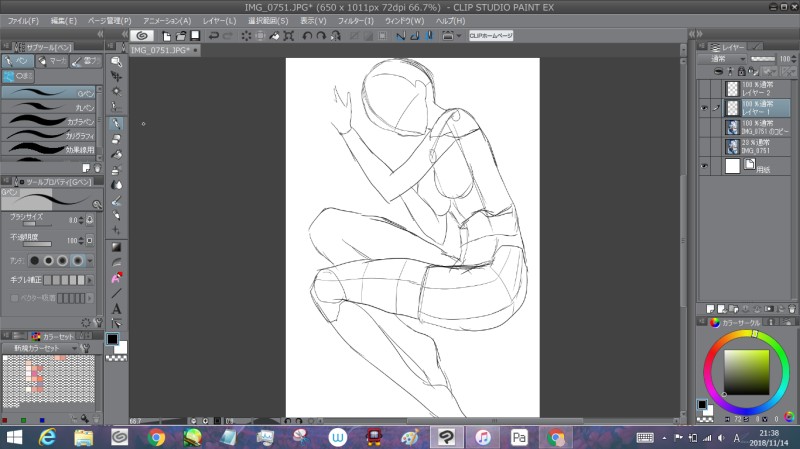Toggle visibility of レイヤー 1 layer

coord(705,106)
